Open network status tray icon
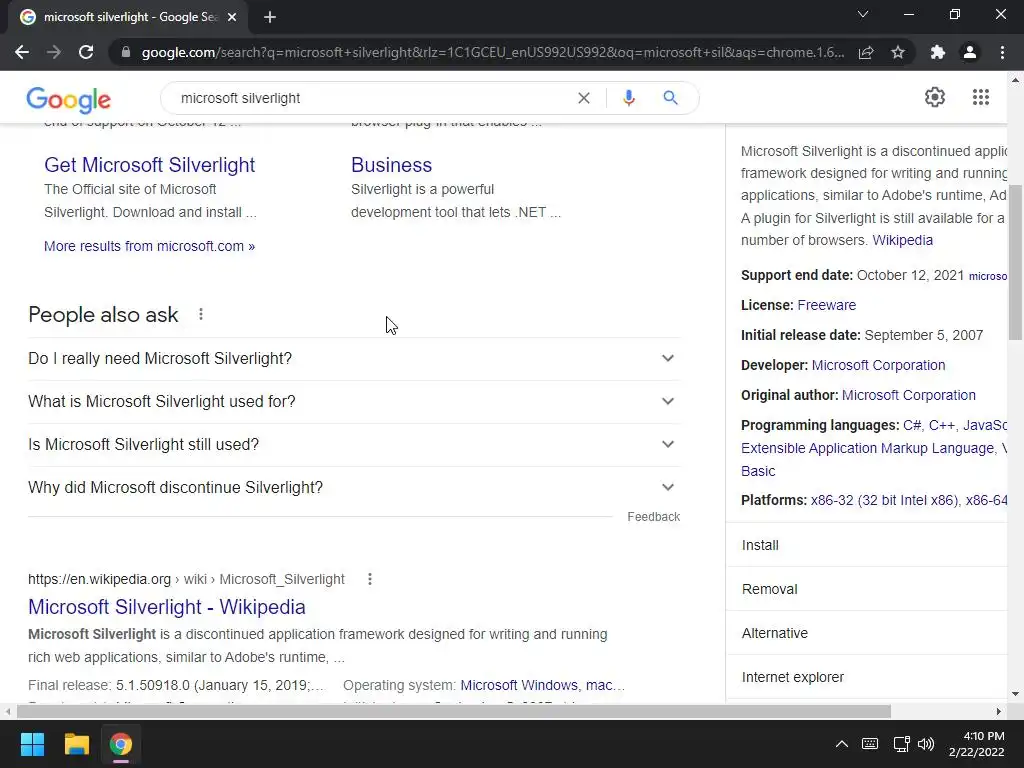The image size is (1024, 768). pyautogui.click(x=901, y=744)
